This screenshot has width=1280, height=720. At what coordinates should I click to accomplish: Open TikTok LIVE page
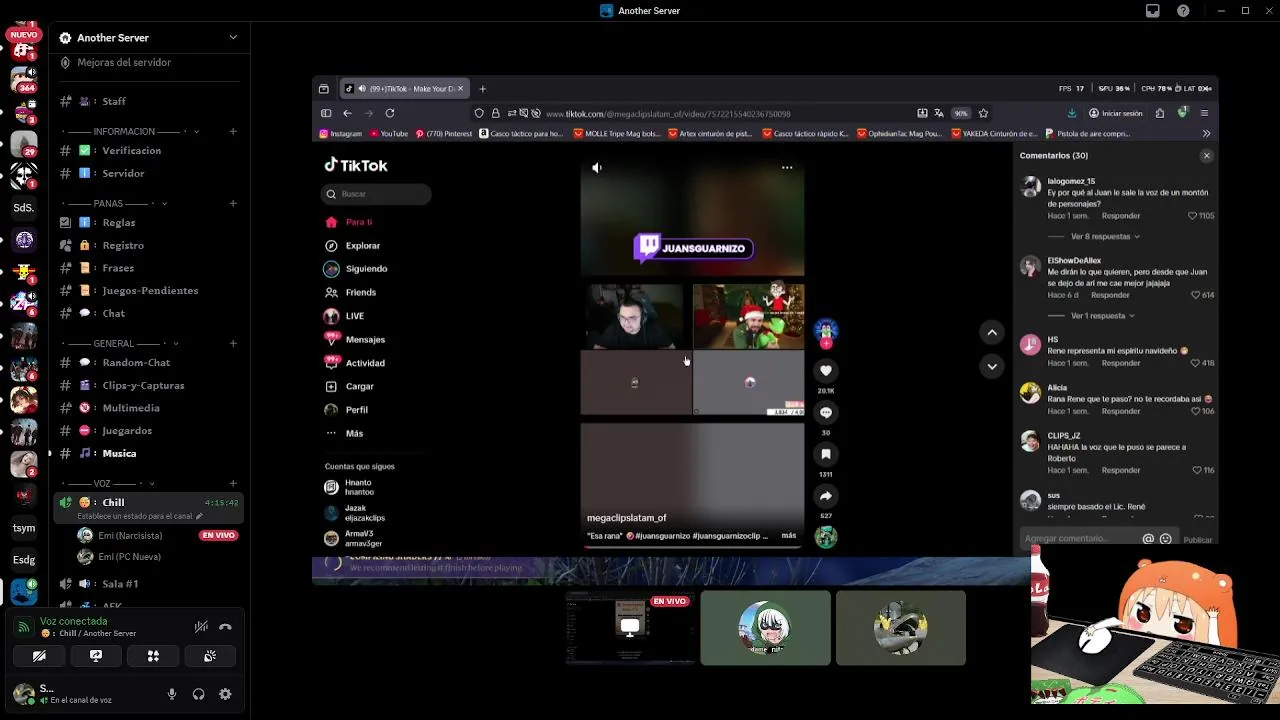(344, 316)
